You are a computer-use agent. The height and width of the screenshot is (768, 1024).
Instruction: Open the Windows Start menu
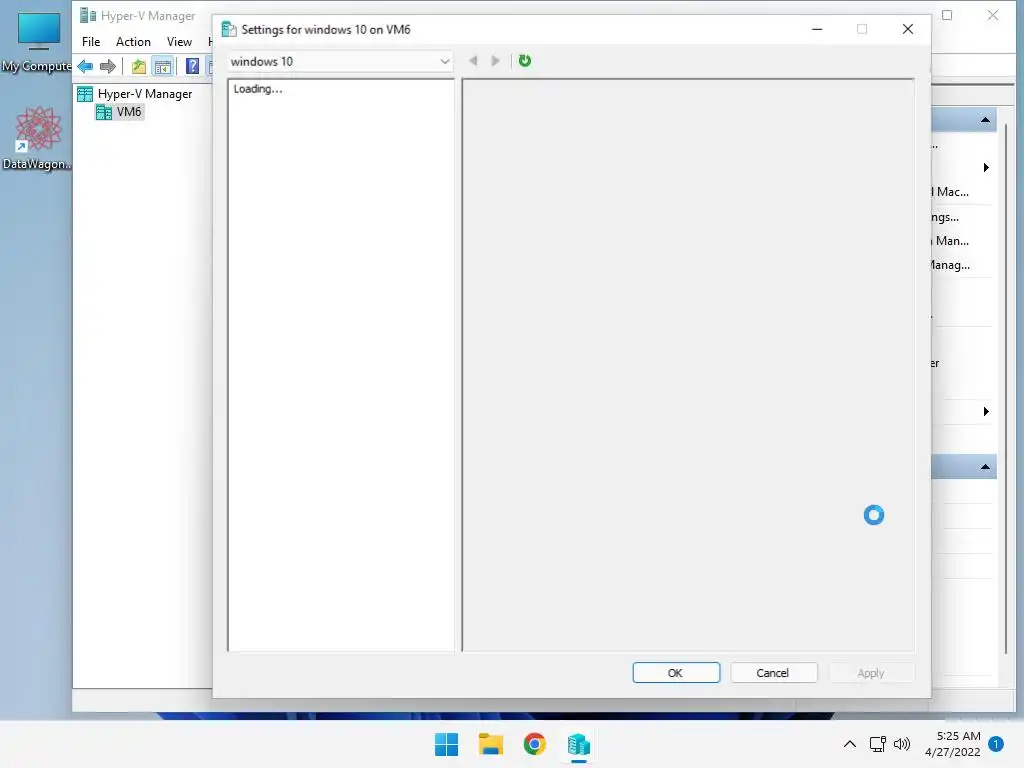click(447, 744)
